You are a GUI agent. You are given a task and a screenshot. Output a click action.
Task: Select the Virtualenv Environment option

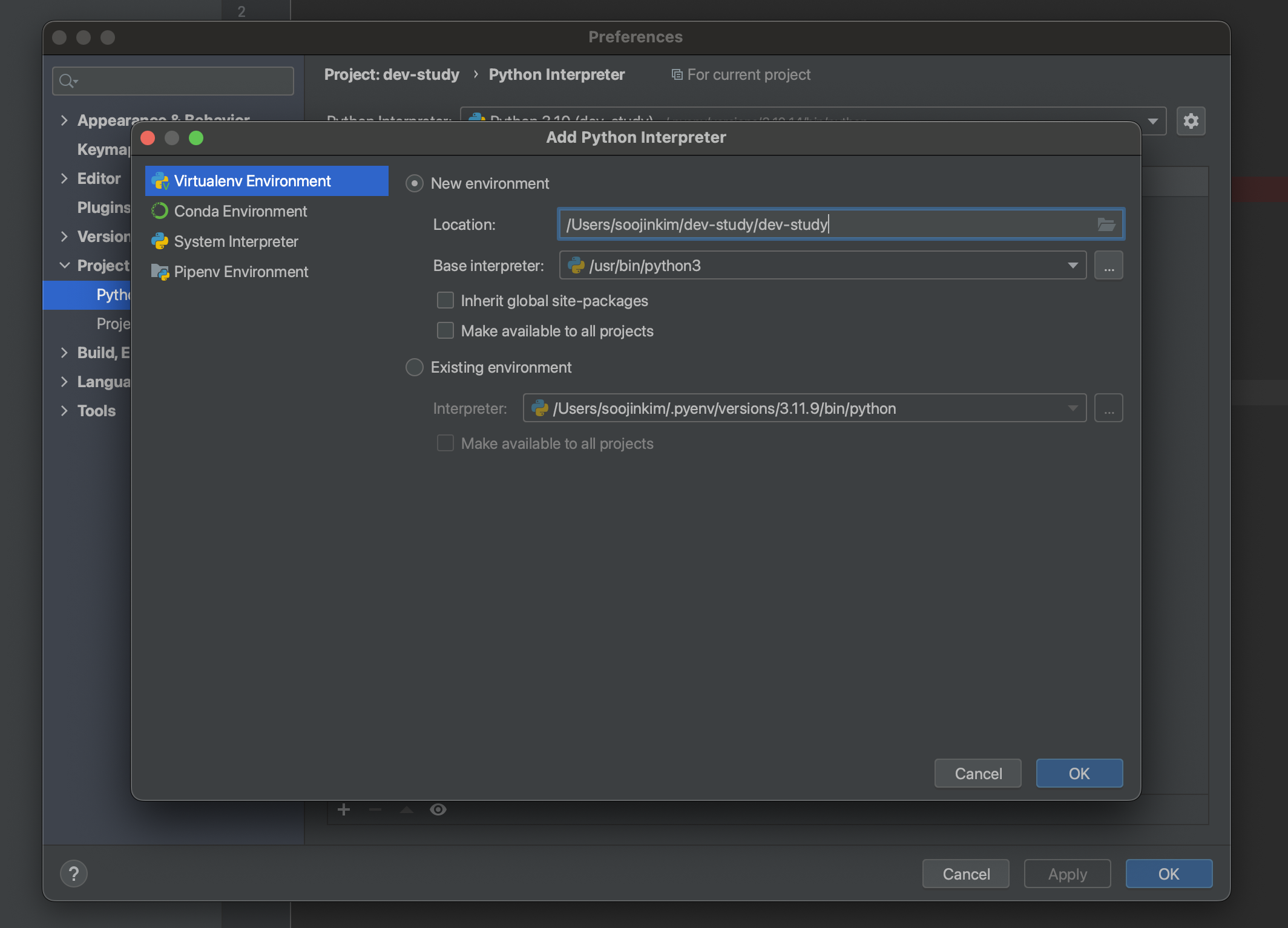pos(252,181)
